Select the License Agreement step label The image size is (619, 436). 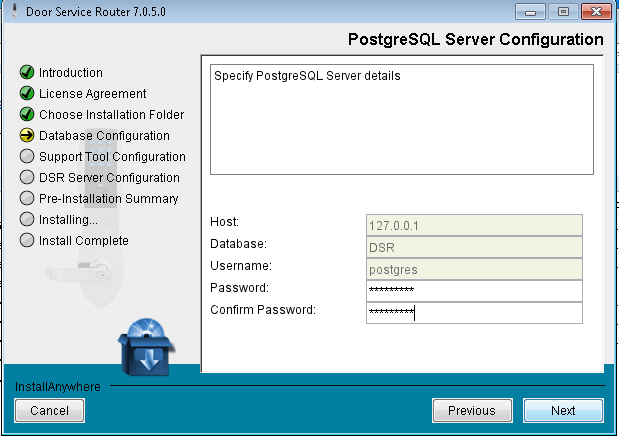(92, 94)
